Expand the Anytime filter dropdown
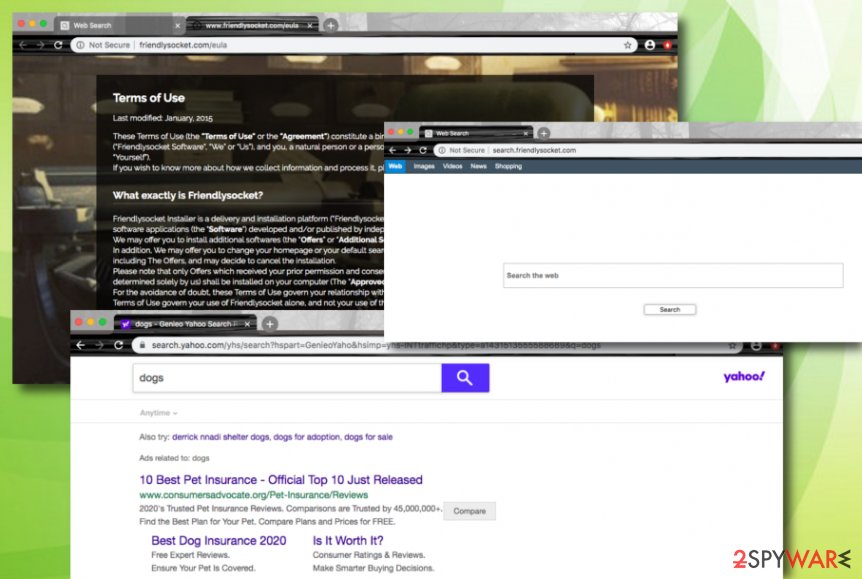The height and width of the screenshot is (579, 862). (158, 413)
